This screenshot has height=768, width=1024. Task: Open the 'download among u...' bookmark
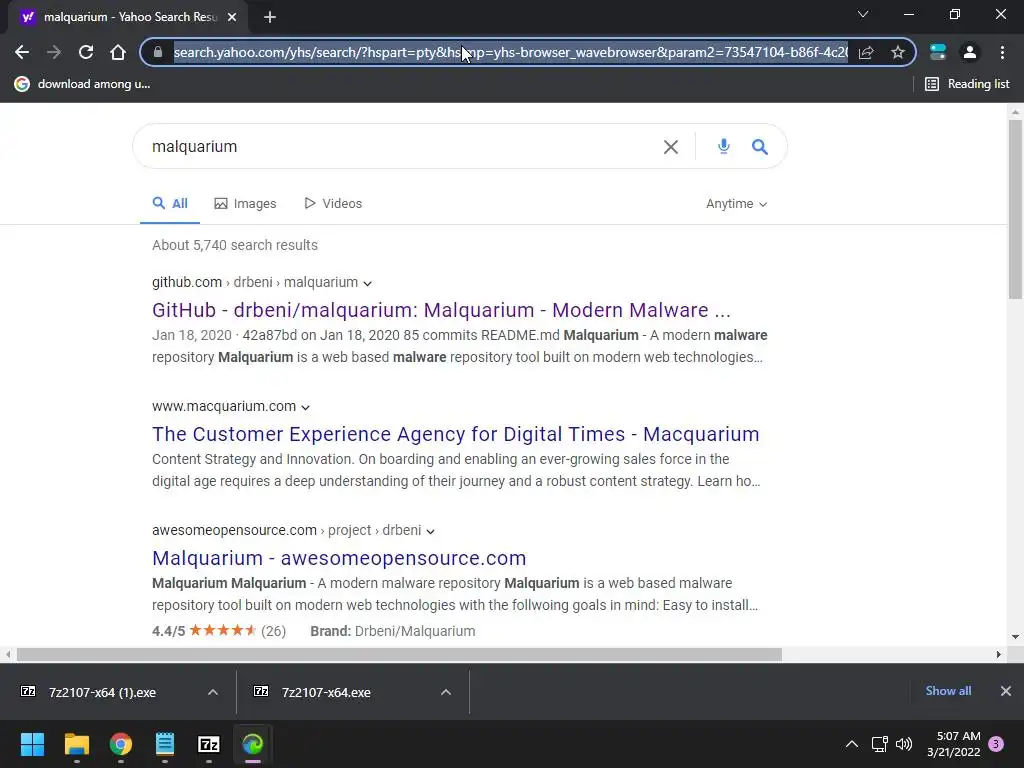click(x=82, y=84)
